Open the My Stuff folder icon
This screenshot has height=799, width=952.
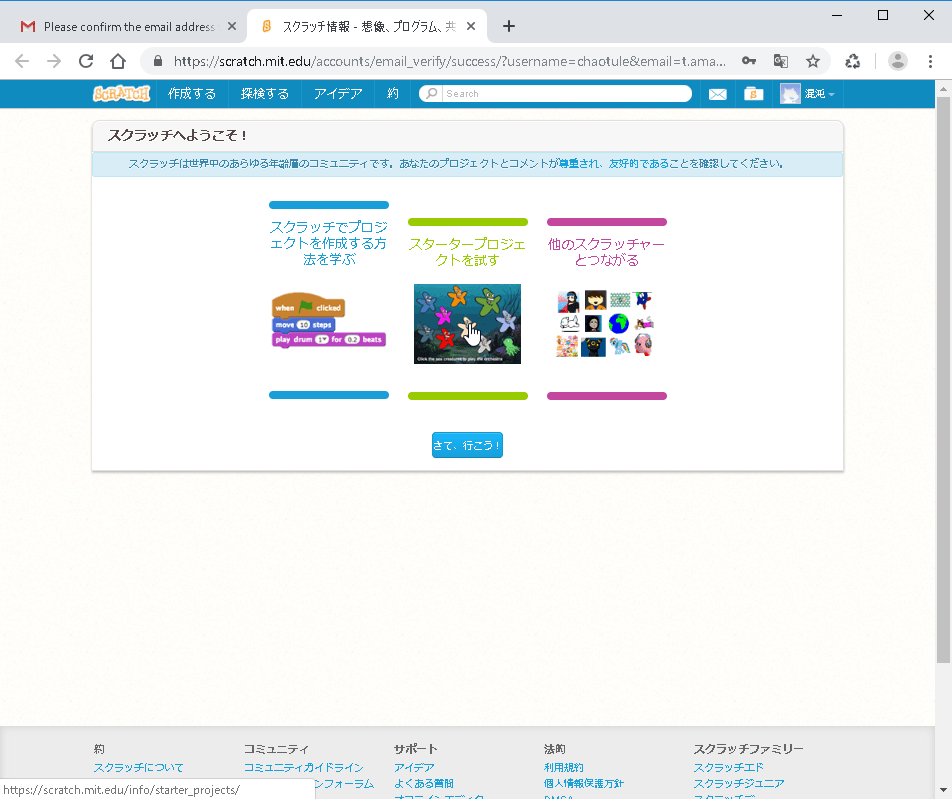point(753,94)
